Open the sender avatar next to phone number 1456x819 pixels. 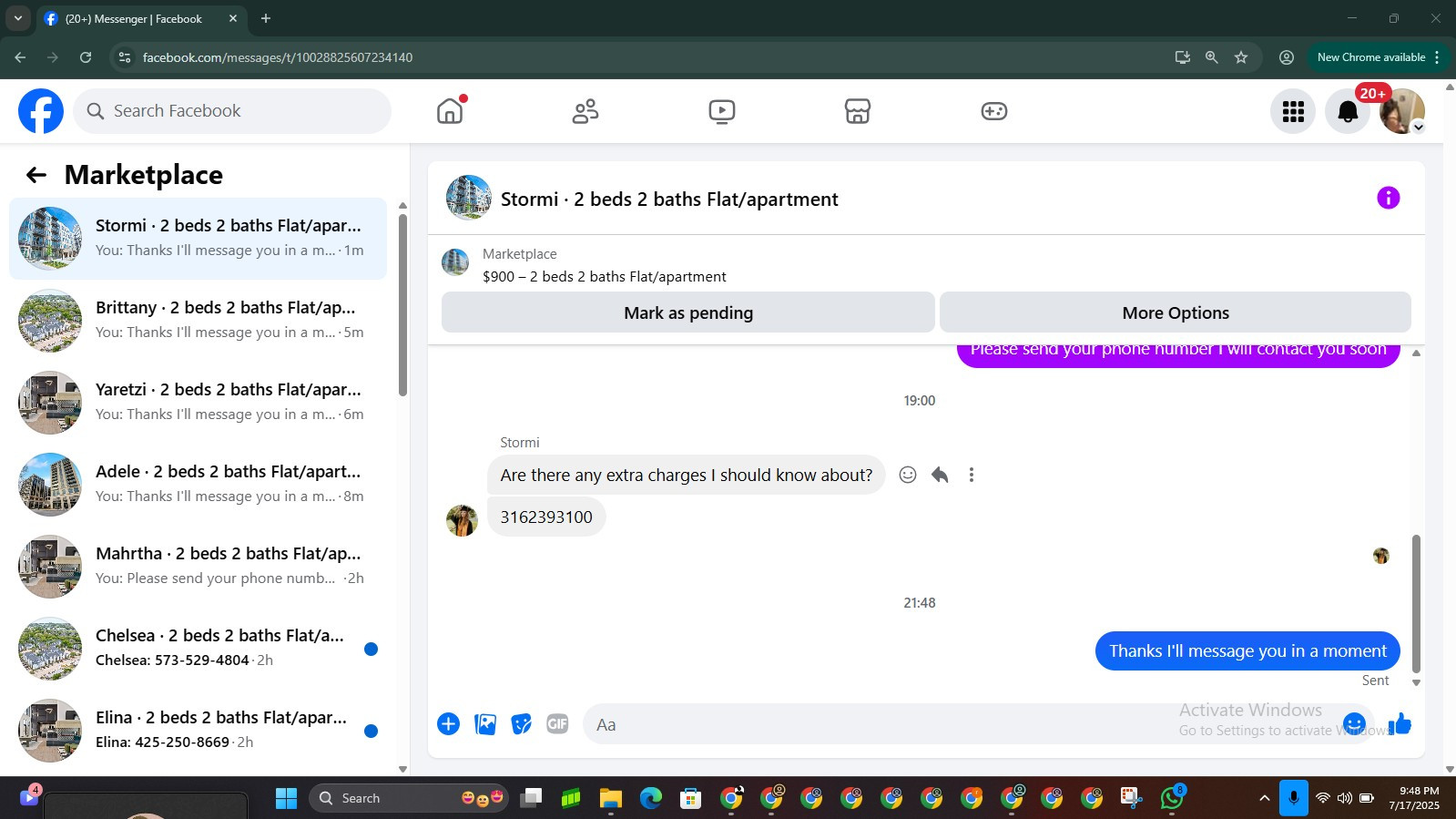[x=462, y=520]
